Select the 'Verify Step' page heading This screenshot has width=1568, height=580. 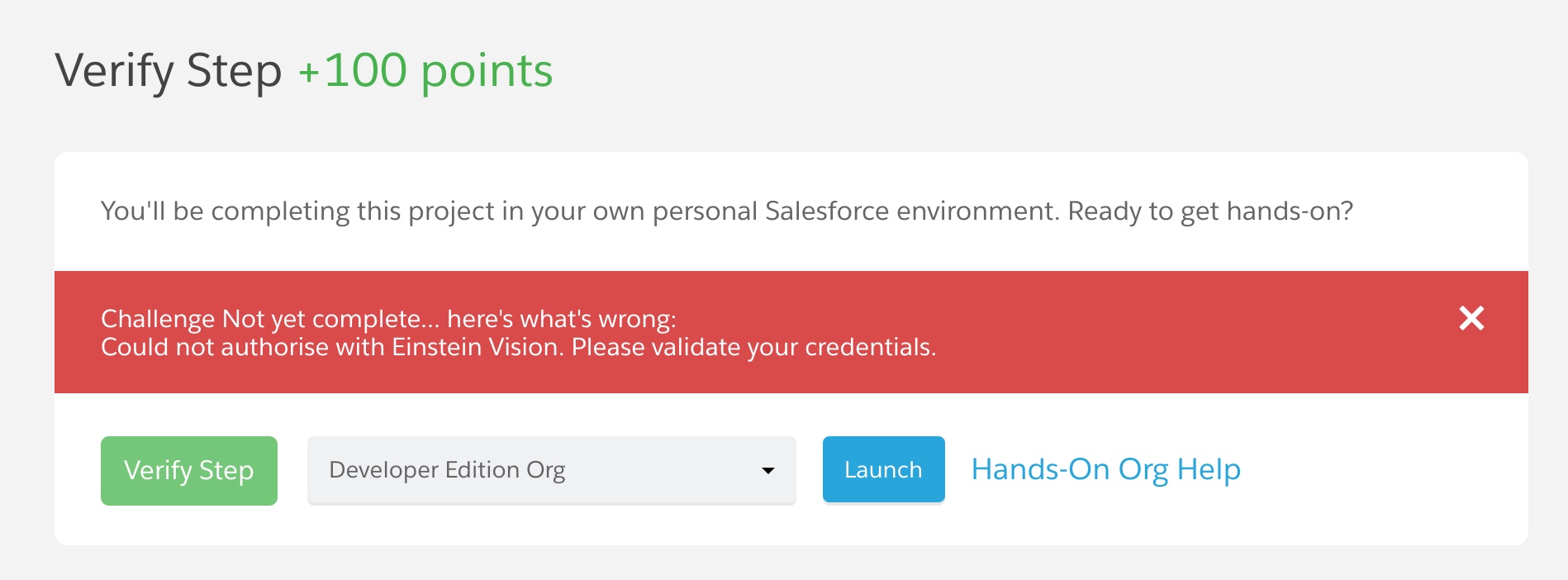point(169,70)
